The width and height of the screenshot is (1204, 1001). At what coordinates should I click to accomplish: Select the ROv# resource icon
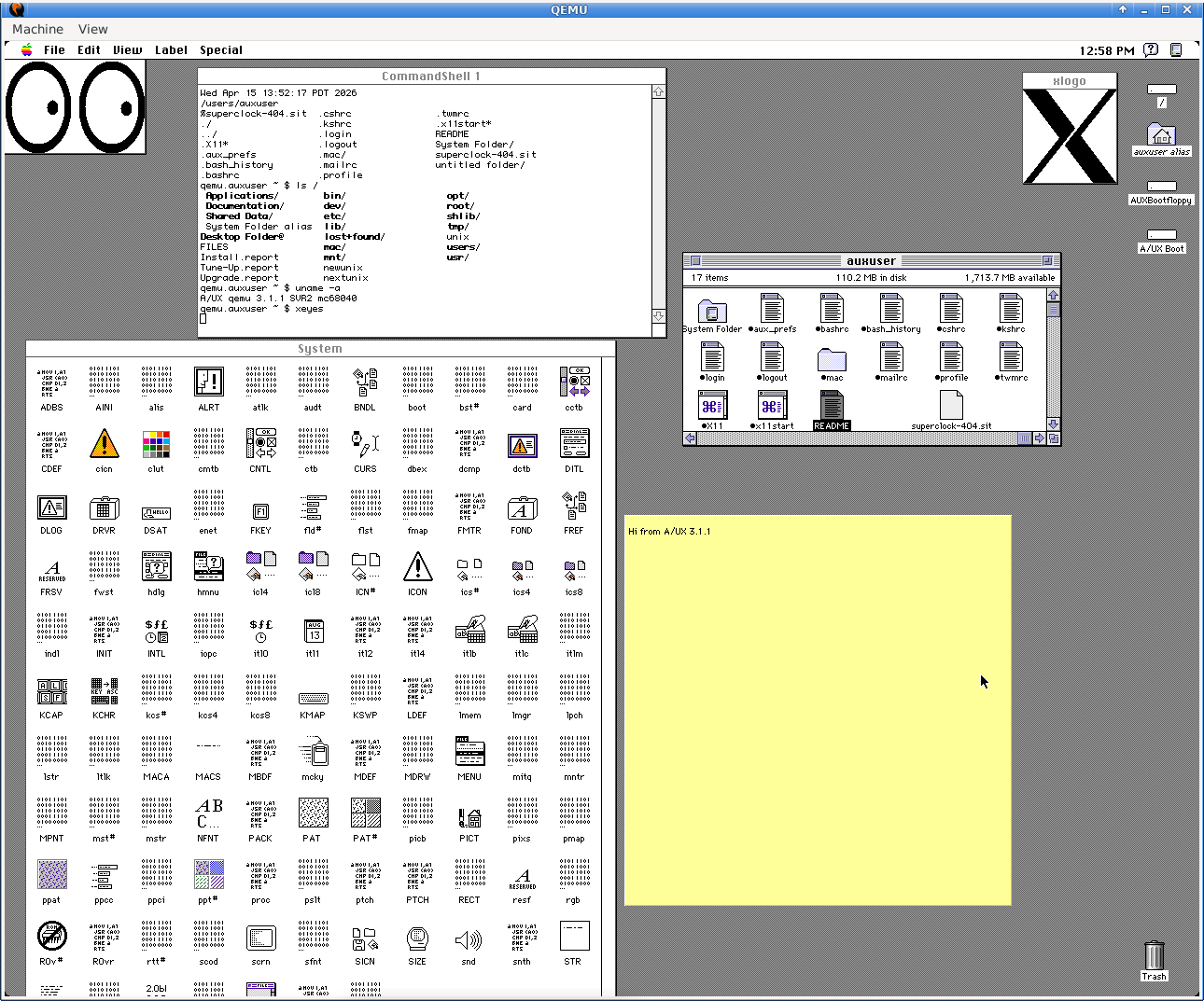point(51,936)
